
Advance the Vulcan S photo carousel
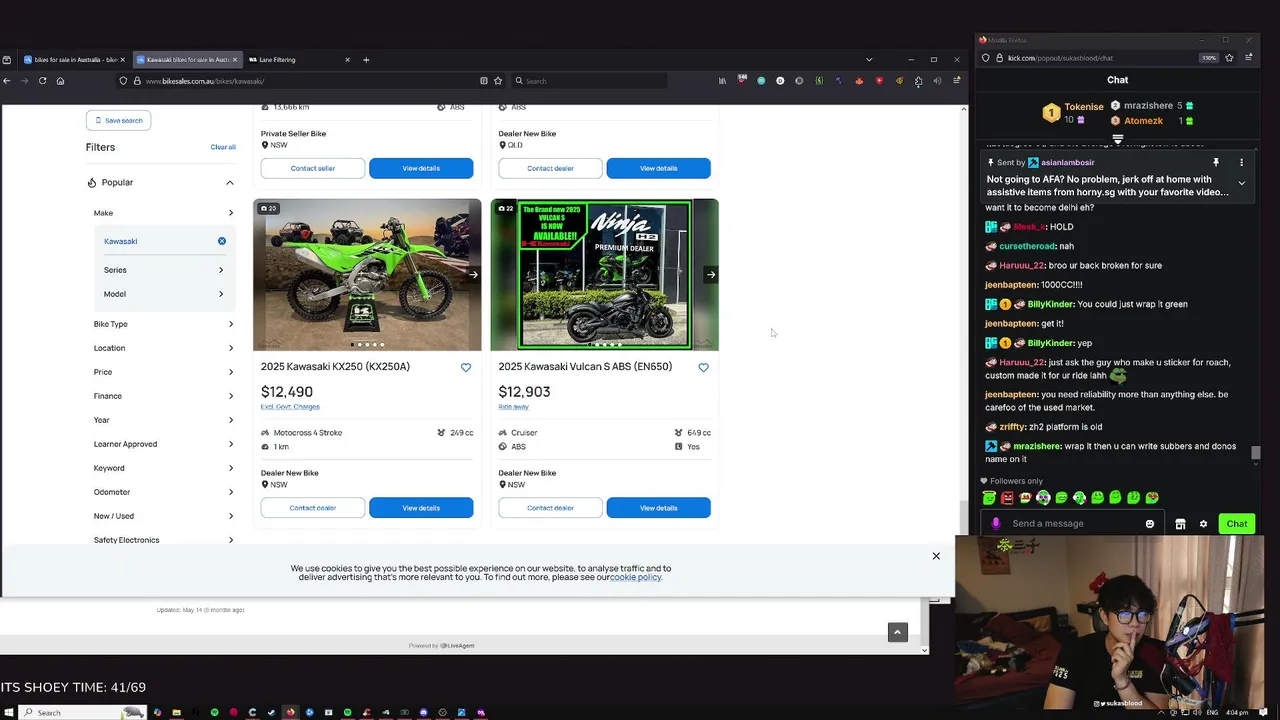pos(711,275)
